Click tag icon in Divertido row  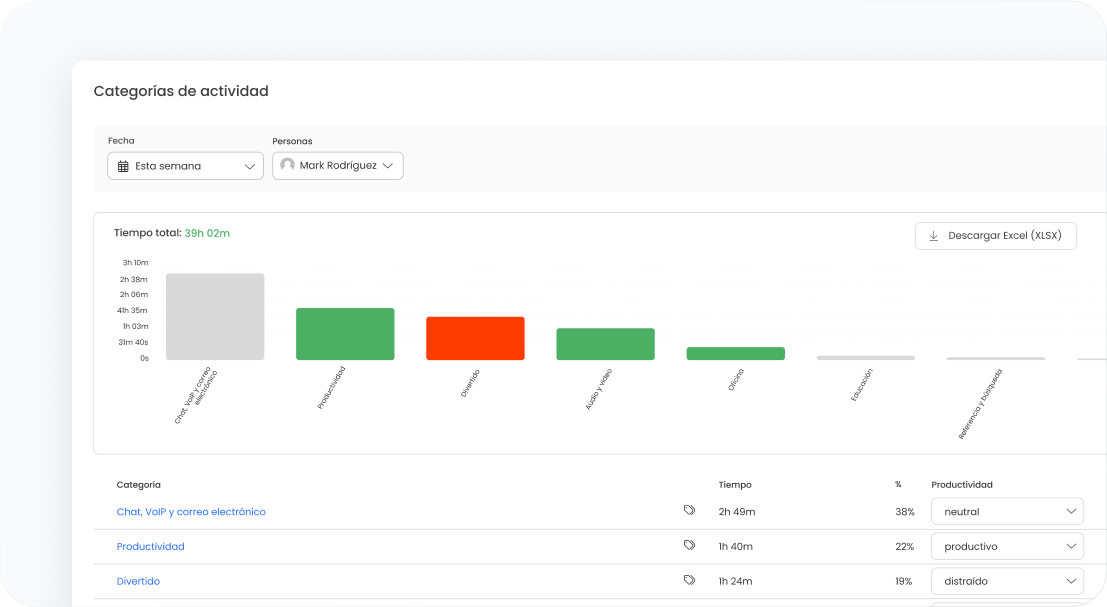click(689, 580)
